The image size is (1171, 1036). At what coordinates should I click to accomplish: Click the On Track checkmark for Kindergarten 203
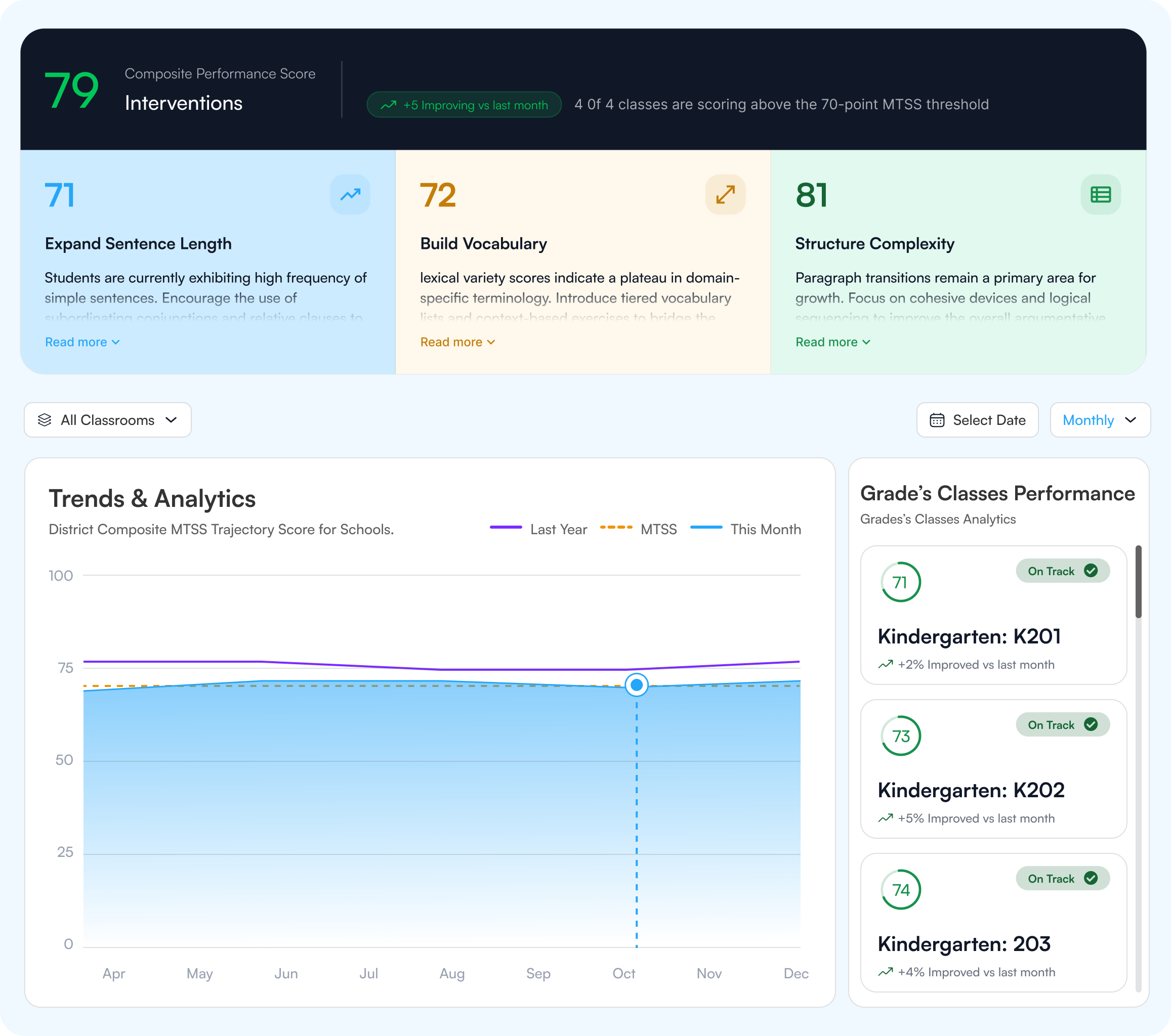click(x=1091, y=879)
